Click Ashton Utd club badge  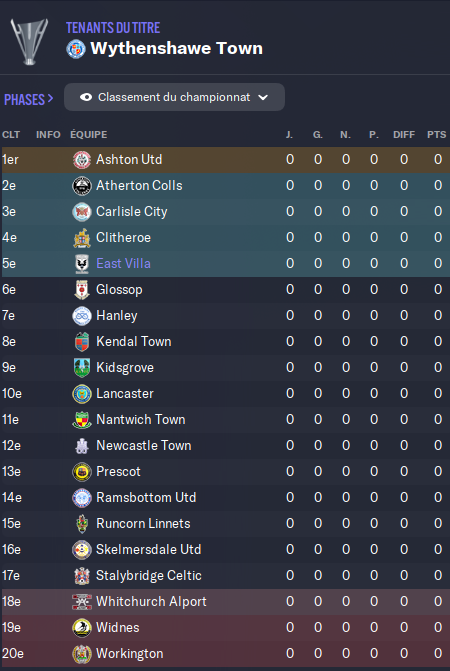pyautogui.click(x=82, y=160)
